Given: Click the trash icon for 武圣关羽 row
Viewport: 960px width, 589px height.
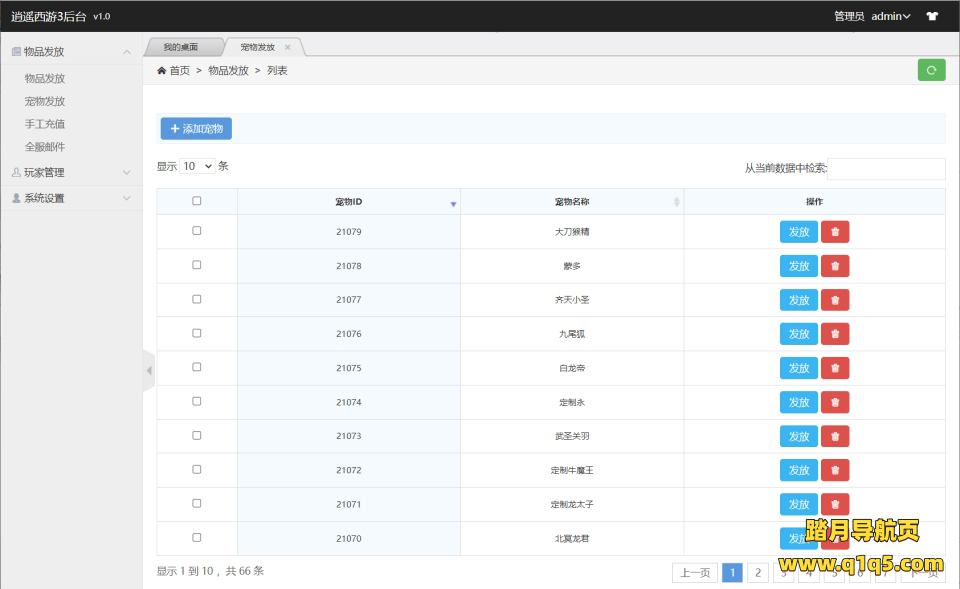Looking at the screenshot, I should (835, 436).
